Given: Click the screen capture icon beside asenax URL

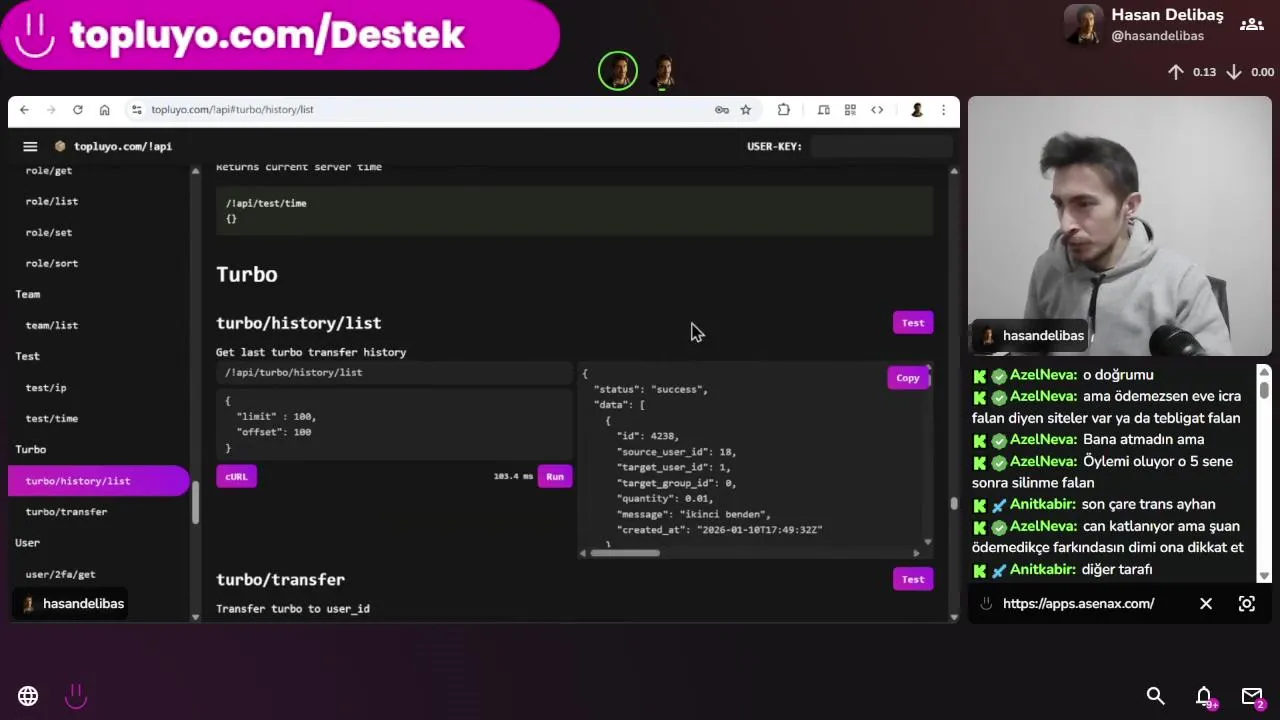Looking at the screenshot, I should pyautogui.click(x=1247, y=604).
